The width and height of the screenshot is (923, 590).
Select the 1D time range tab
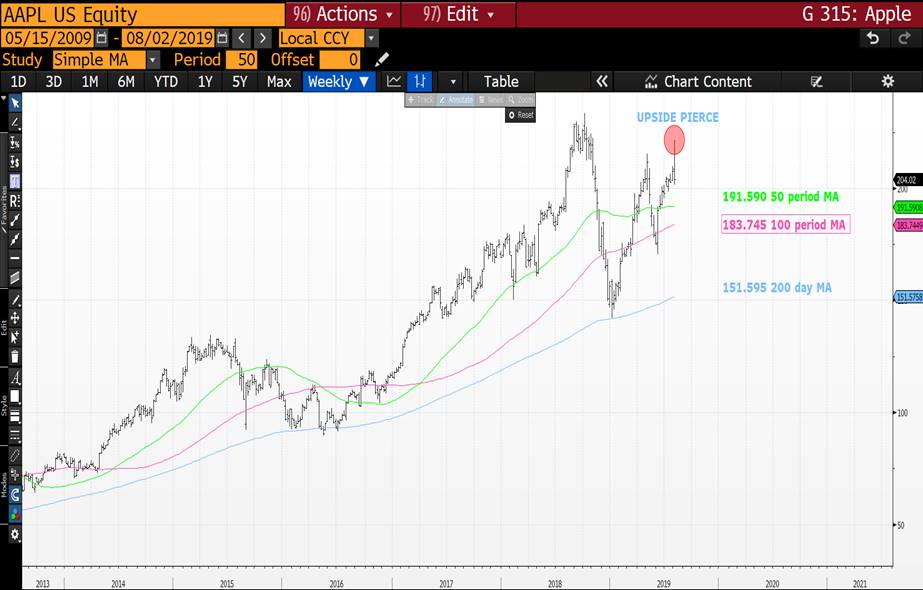[18, 81]
